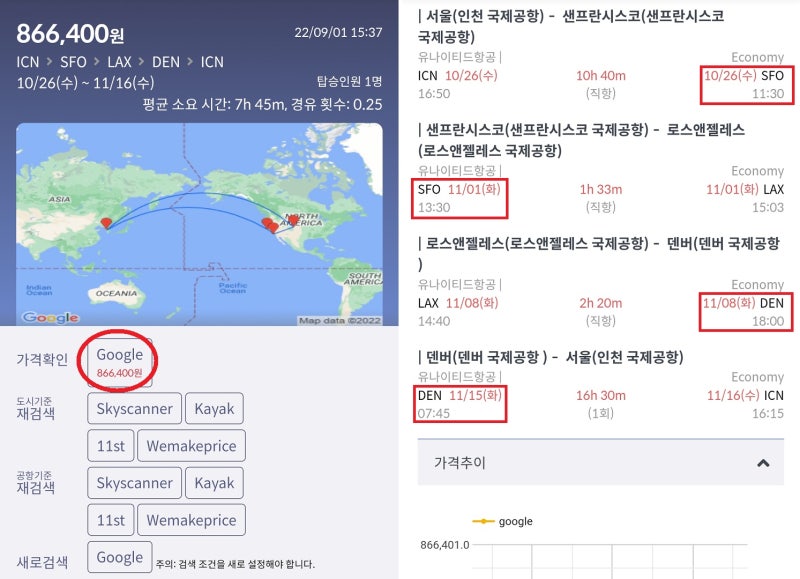Re-search by airport via Kayak

click(214, 482)
